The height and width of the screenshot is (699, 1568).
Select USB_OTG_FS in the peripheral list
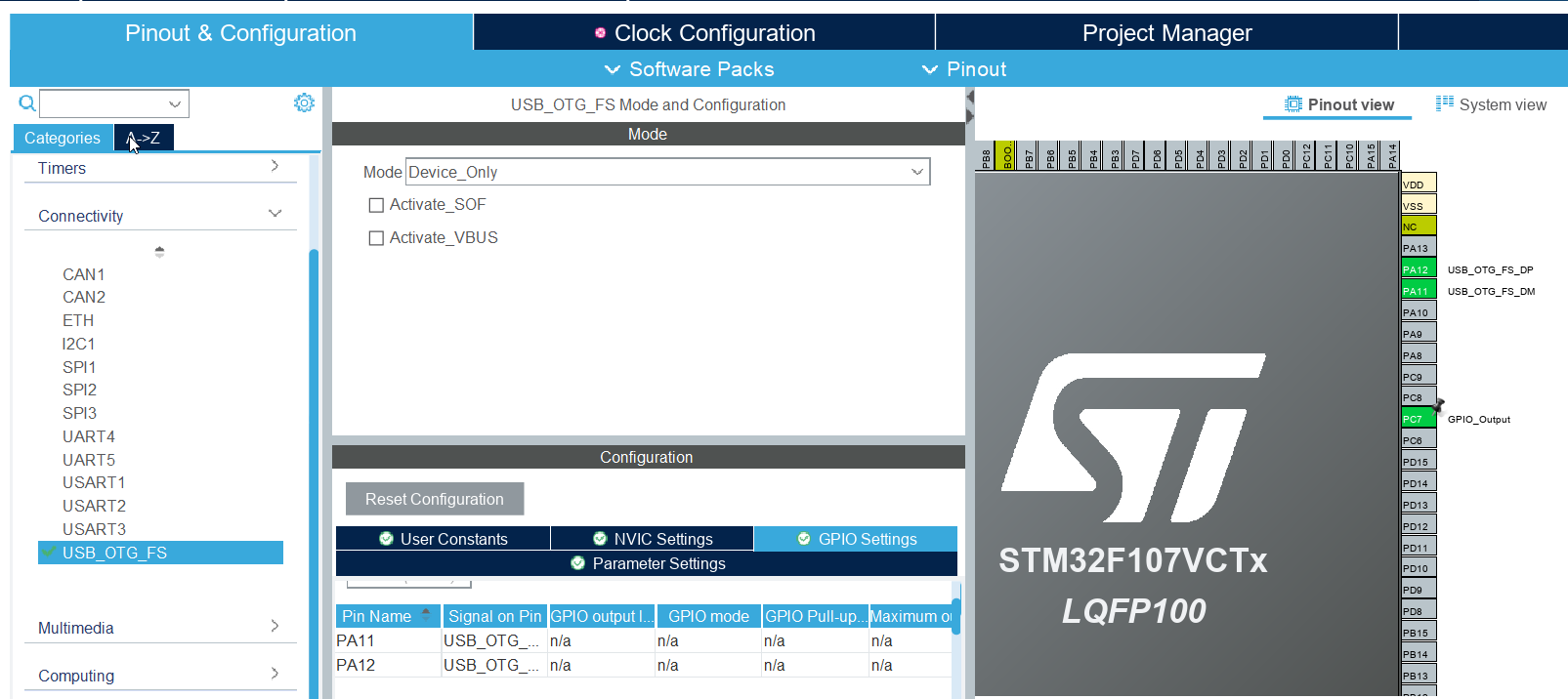(161, 553)
